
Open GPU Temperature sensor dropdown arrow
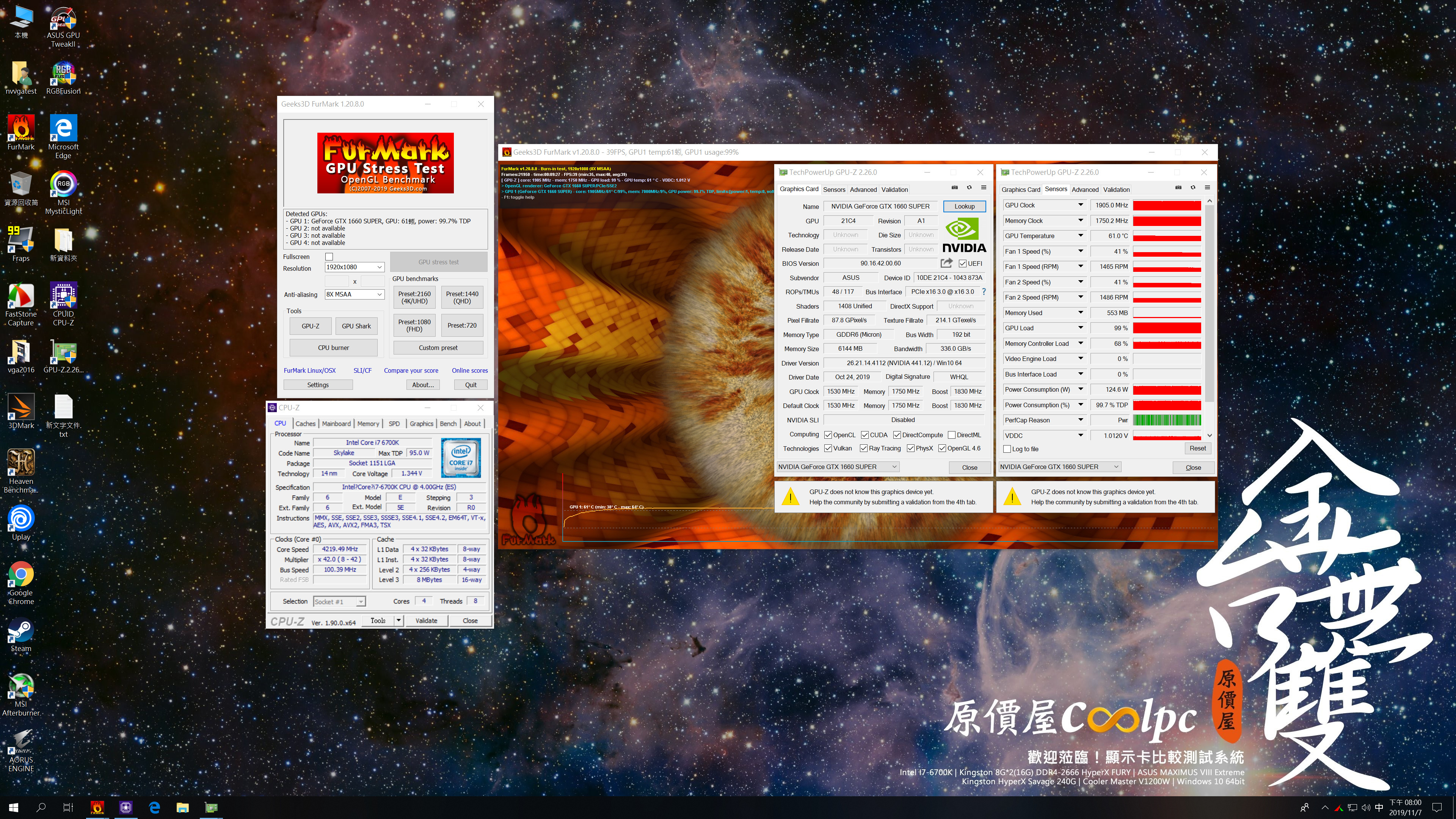pos(1081,236)
